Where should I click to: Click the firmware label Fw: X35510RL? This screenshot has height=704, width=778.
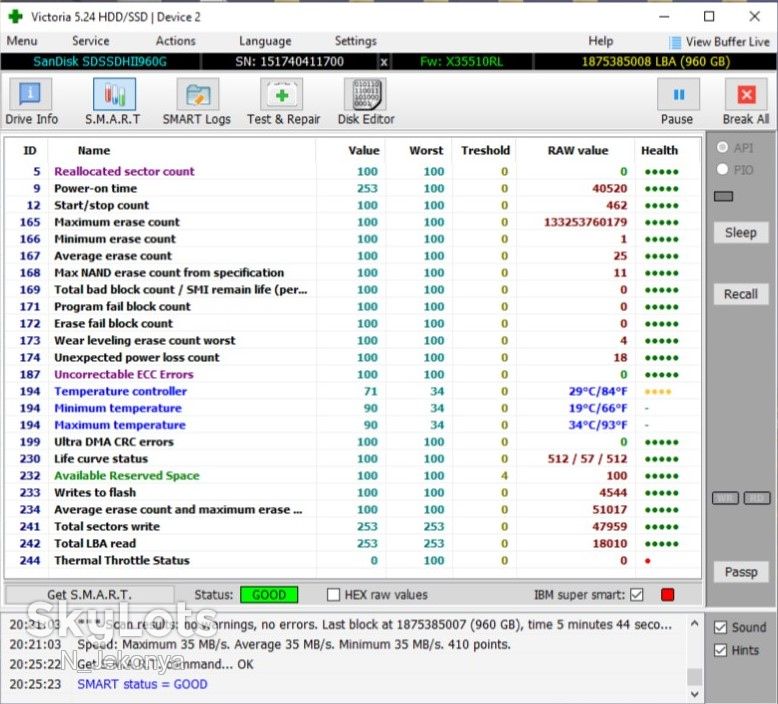(461, 62)
